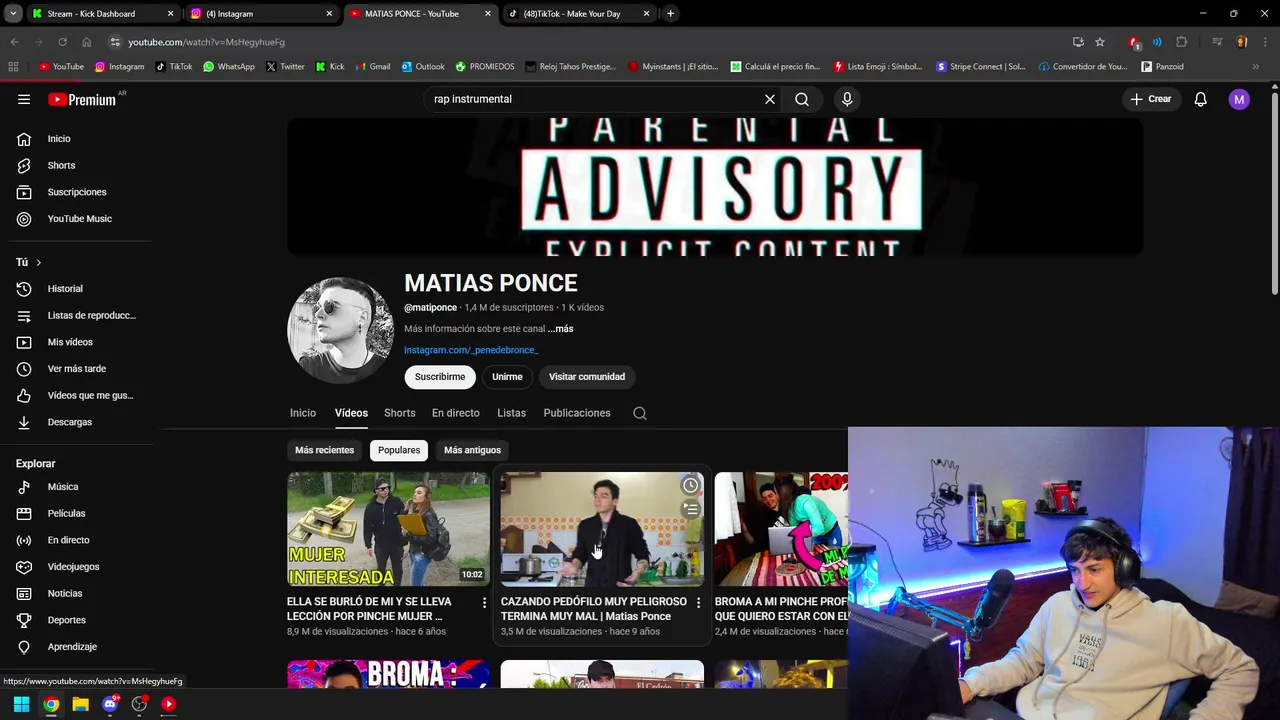Search within channel magnifier icon
The height and width of the screenshot is (720, 1280).
pos(640,413)
